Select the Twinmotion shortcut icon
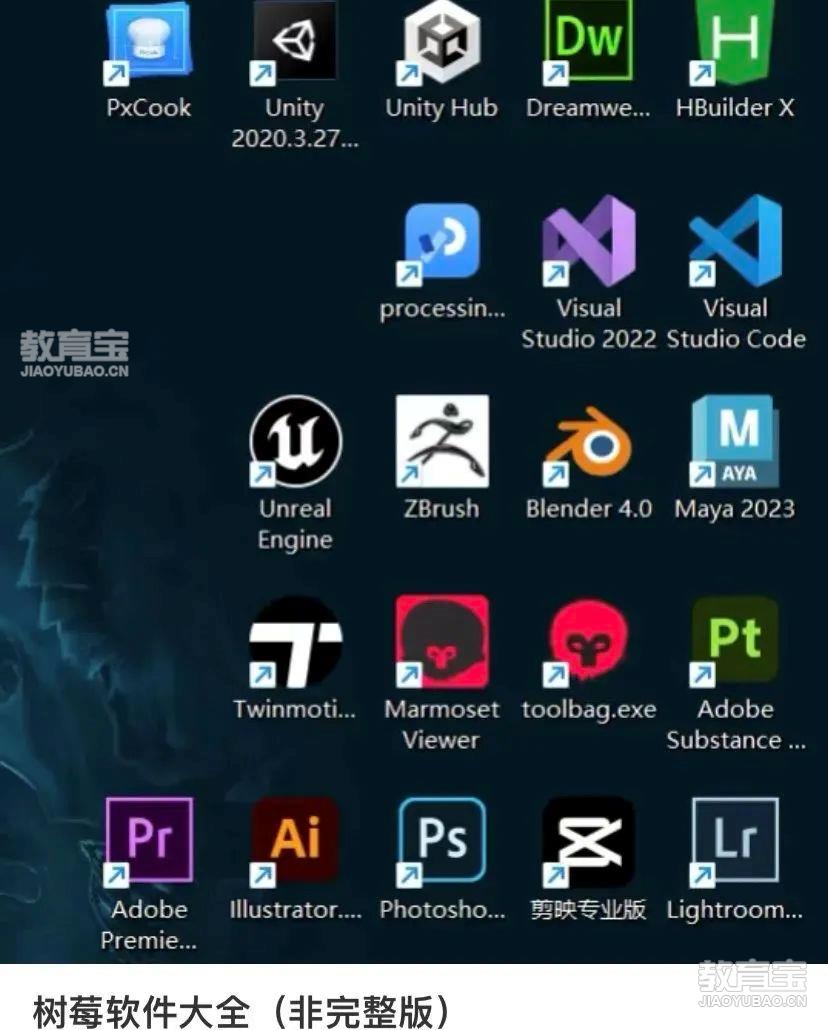Image resolution: width=828 pixels, height=1030 pixels. click(294, 642)
